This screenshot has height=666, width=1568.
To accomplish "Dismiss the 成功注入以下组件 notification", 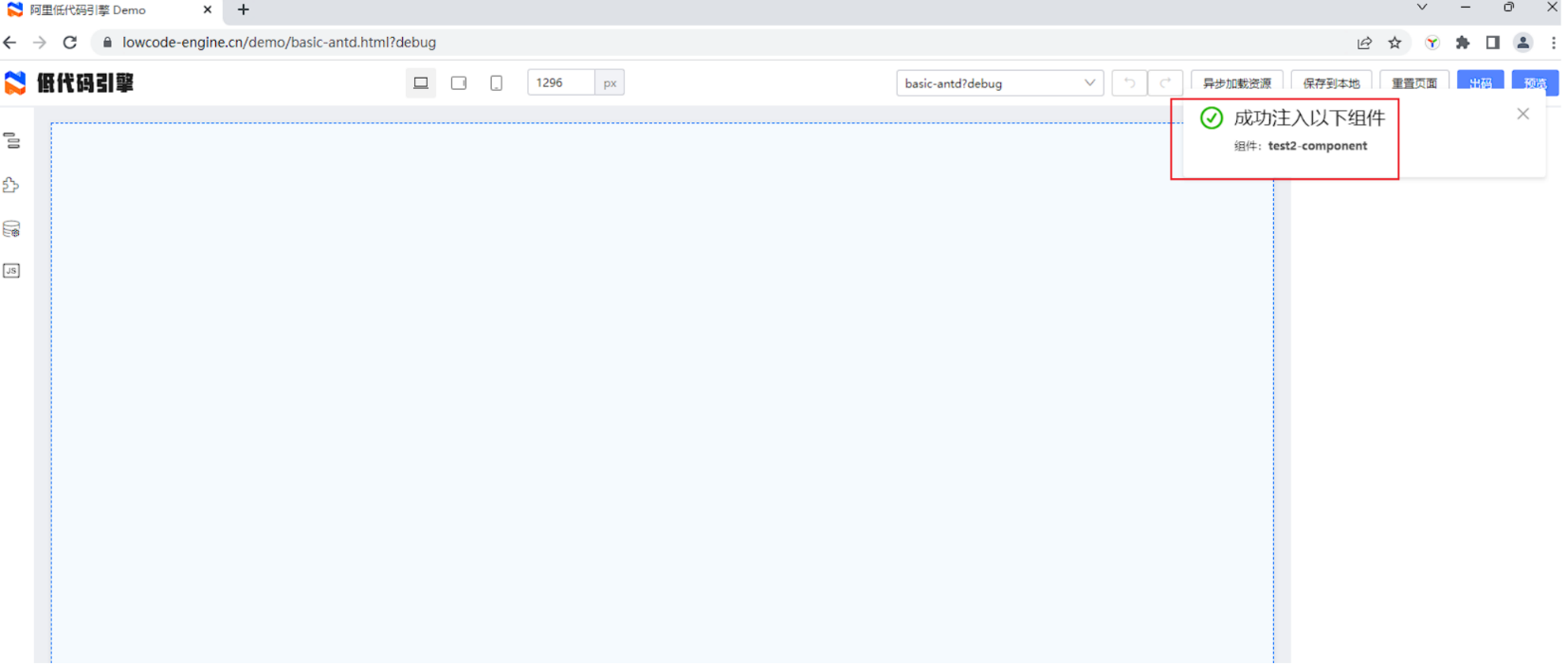I will (1522, 114).
